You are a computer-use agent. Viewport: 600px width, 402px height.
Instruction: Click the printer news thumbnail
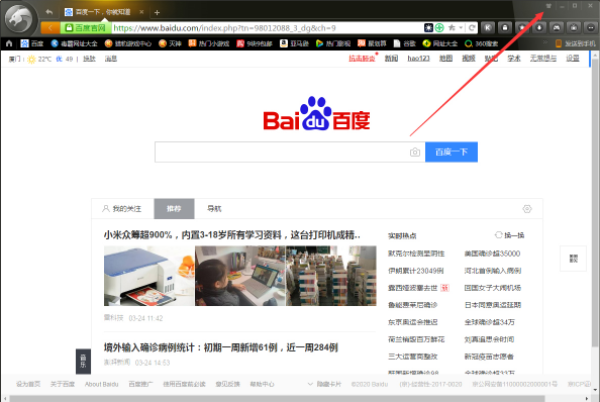tap(149, 276)
